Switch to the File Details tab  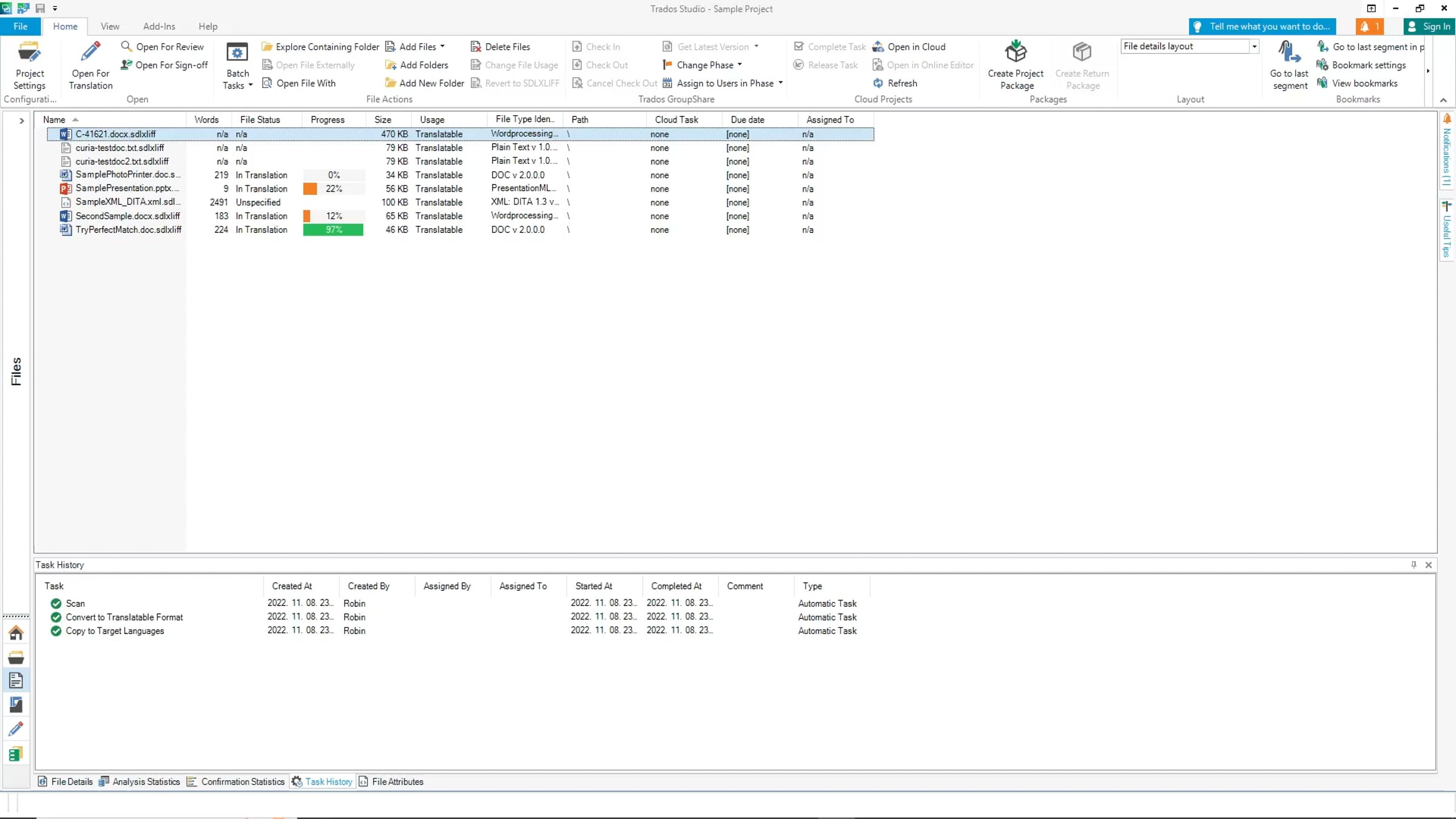[66, 782]
